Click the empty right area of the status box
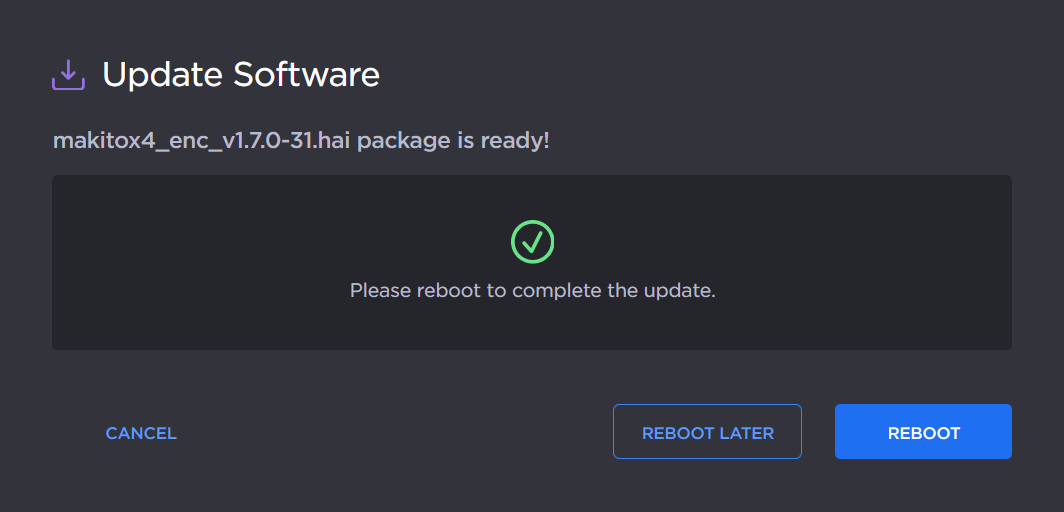Image resolution: width=1064 pixels, height=512 pixels. click(x=880, y=262)
